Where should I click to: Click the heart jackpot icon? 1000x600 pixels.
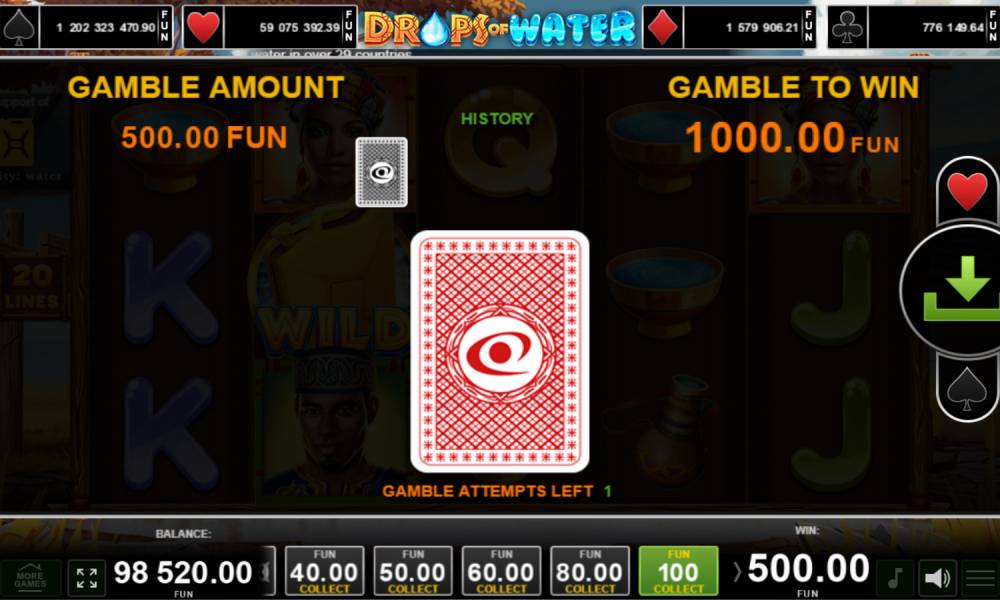(203, 27)
